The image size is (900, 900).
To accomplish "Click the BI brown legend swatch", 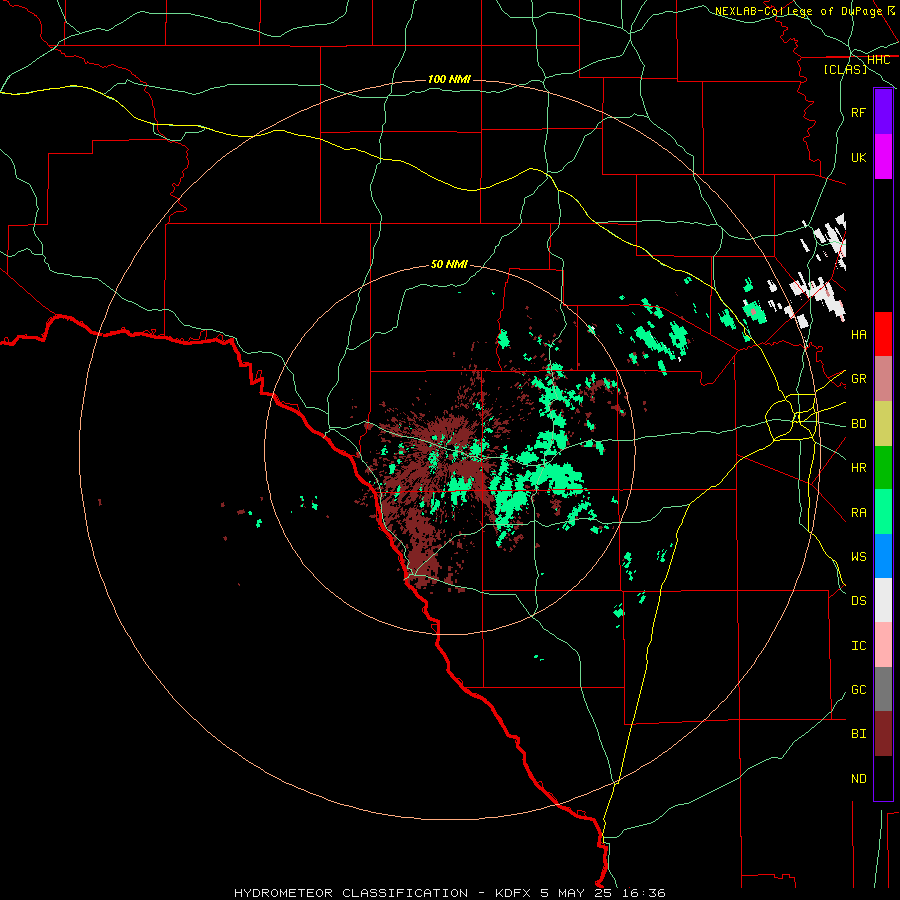I will coord(883,734).
